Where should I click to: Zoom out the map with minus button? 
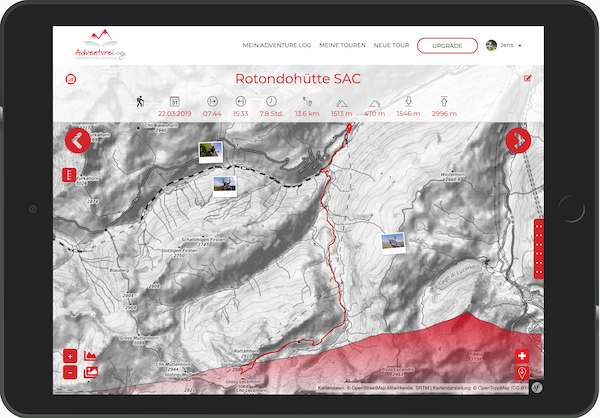click(x=70, y=372)
